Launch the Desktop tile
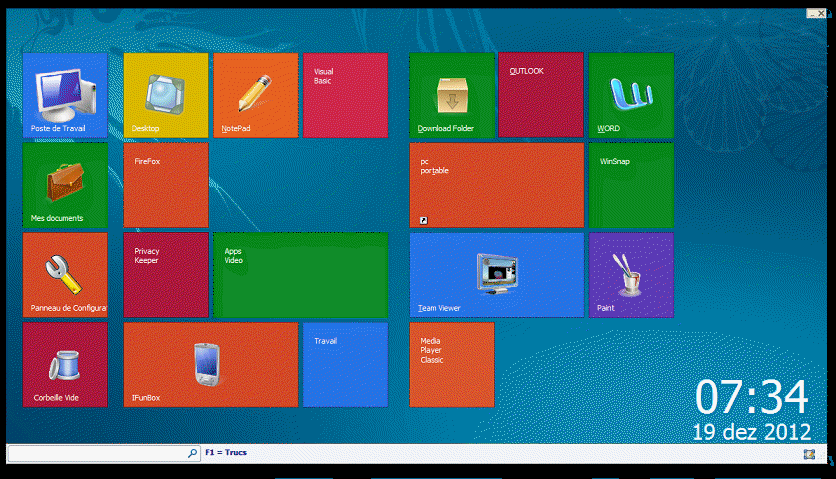836x479 pixels. [166, 95]
